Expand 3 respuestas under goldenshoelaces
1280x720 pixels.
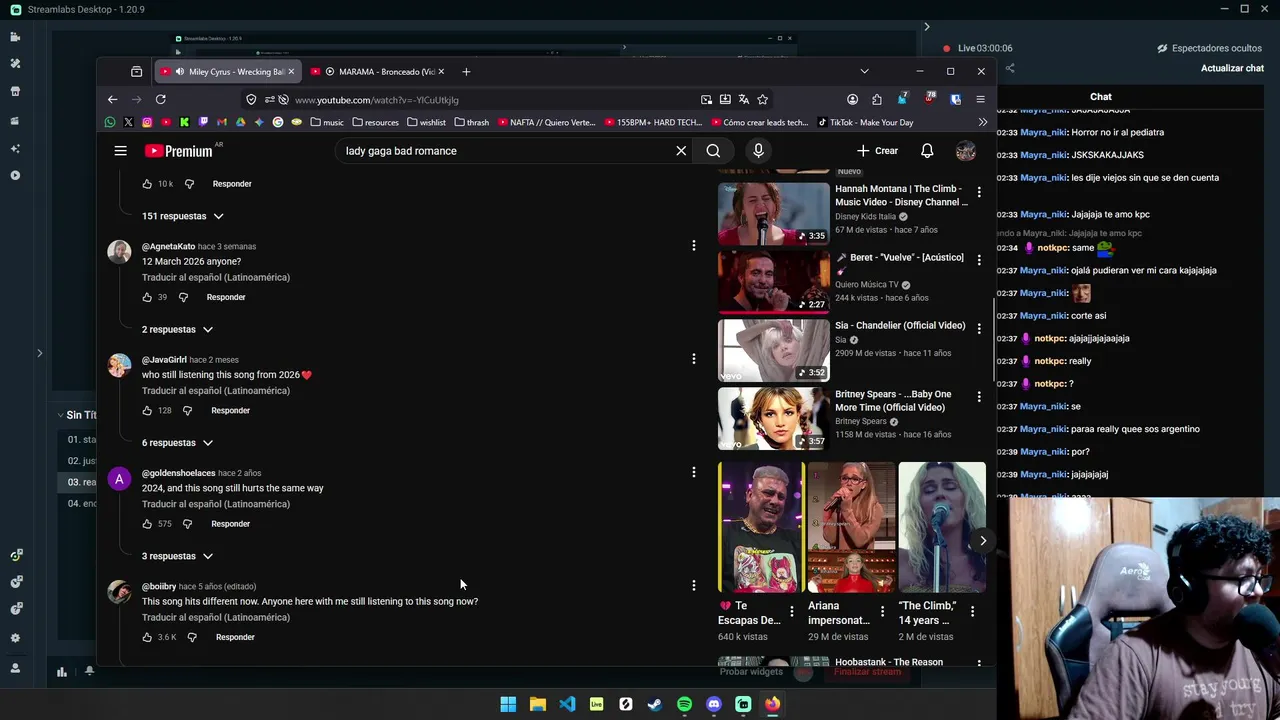click(177, 556)
